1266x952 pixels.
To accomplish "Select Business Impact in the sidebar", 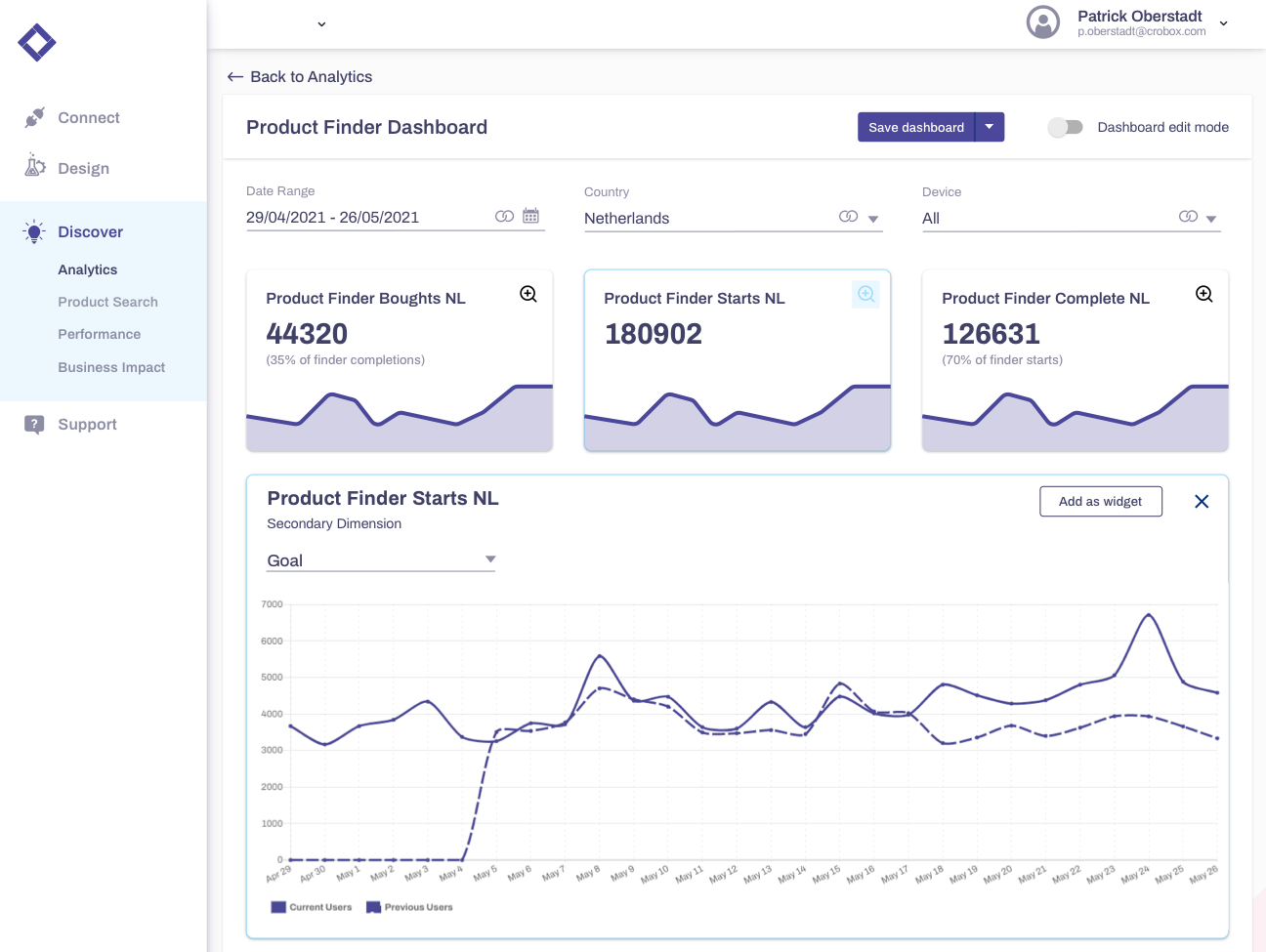I will [111, 367].
